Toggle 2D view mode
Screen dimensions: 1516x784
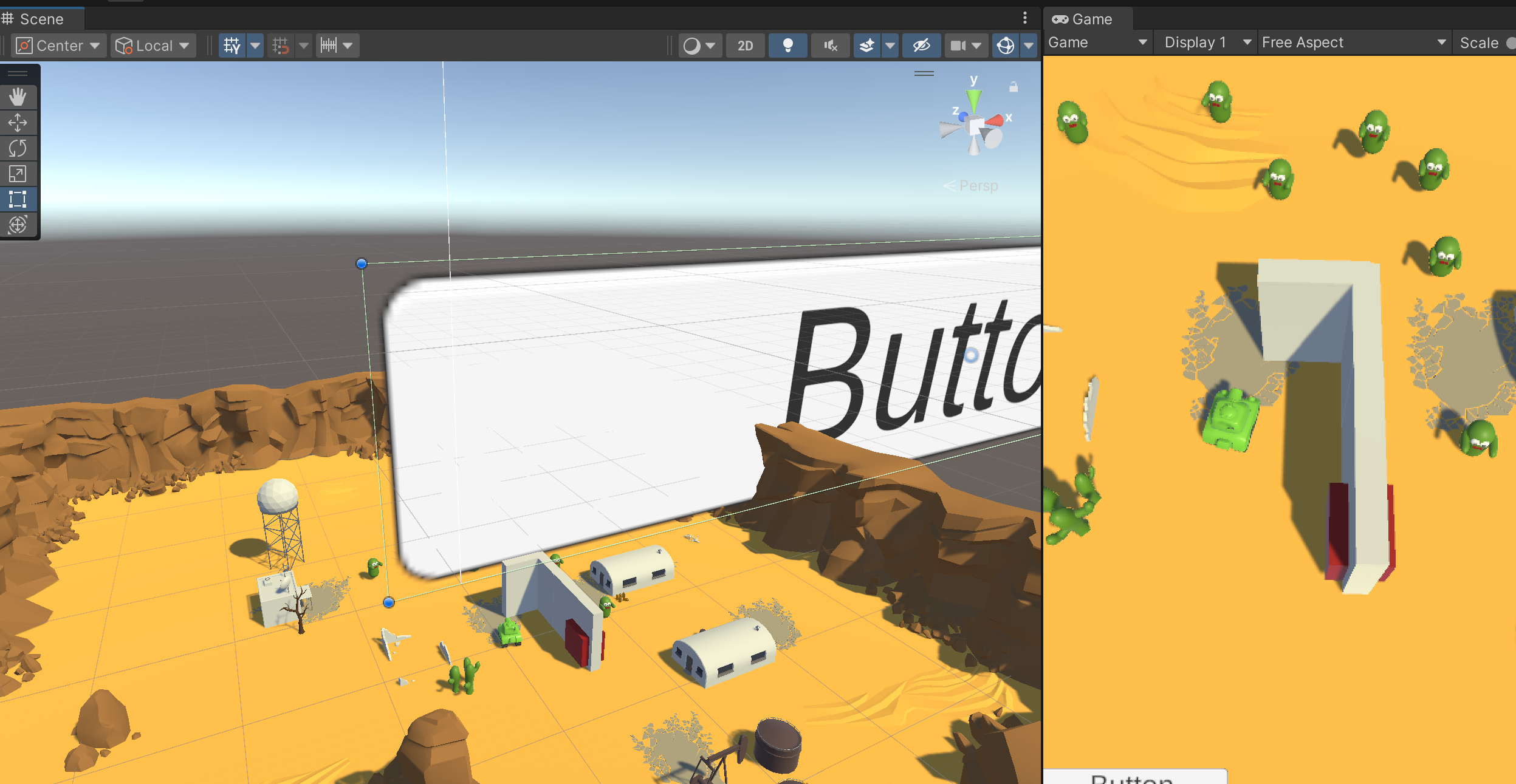coord(745,46)
